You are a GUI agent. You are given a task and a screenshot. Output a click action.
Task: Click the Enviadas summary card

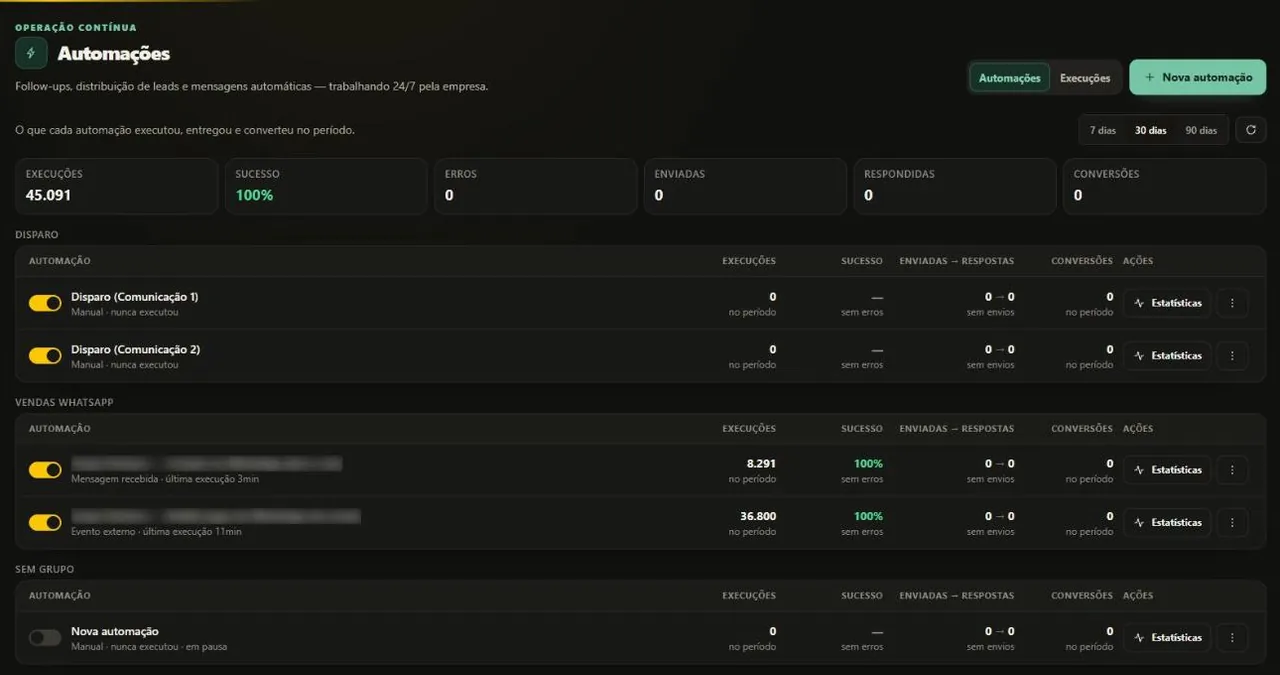tap(745, 186)
